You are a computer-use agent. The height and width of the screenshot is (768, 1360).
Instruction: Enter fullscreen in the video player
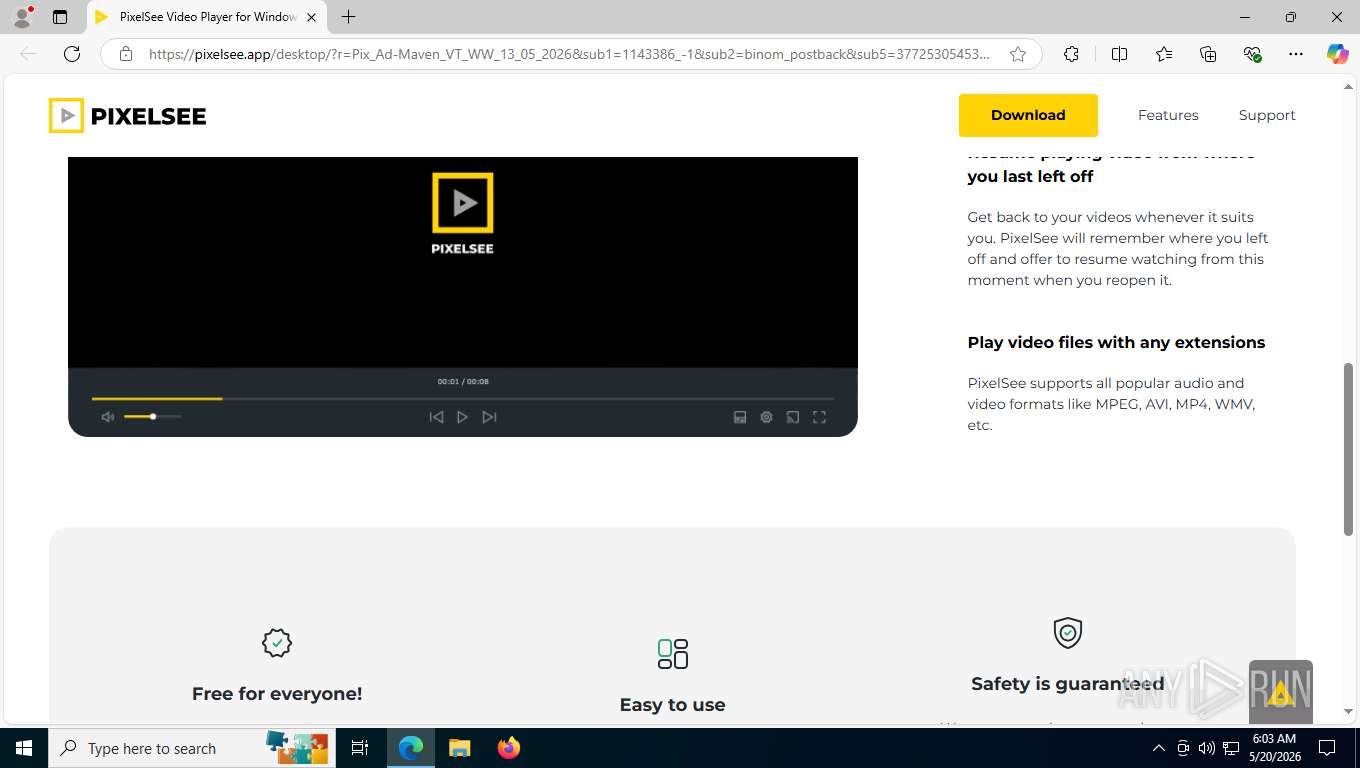[x=819, y=417]
